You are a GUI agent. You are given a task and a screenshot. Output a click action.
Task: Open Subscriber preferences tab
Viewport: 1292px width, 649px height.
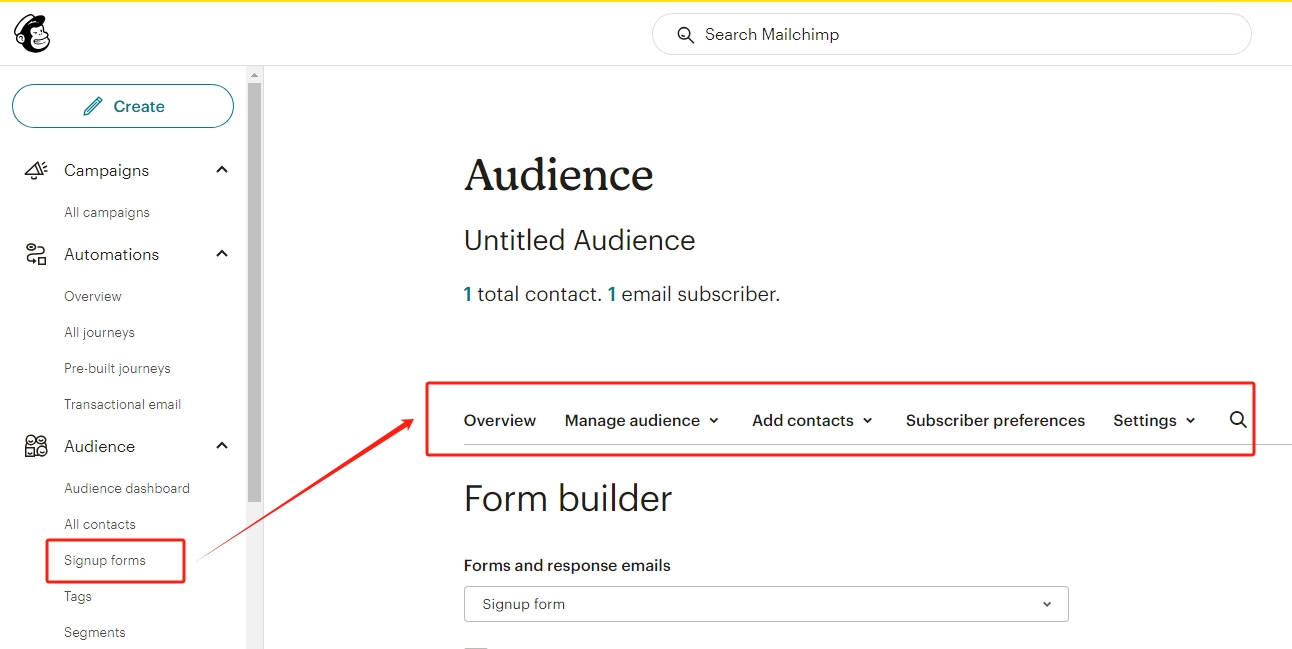tap(995, 420)
